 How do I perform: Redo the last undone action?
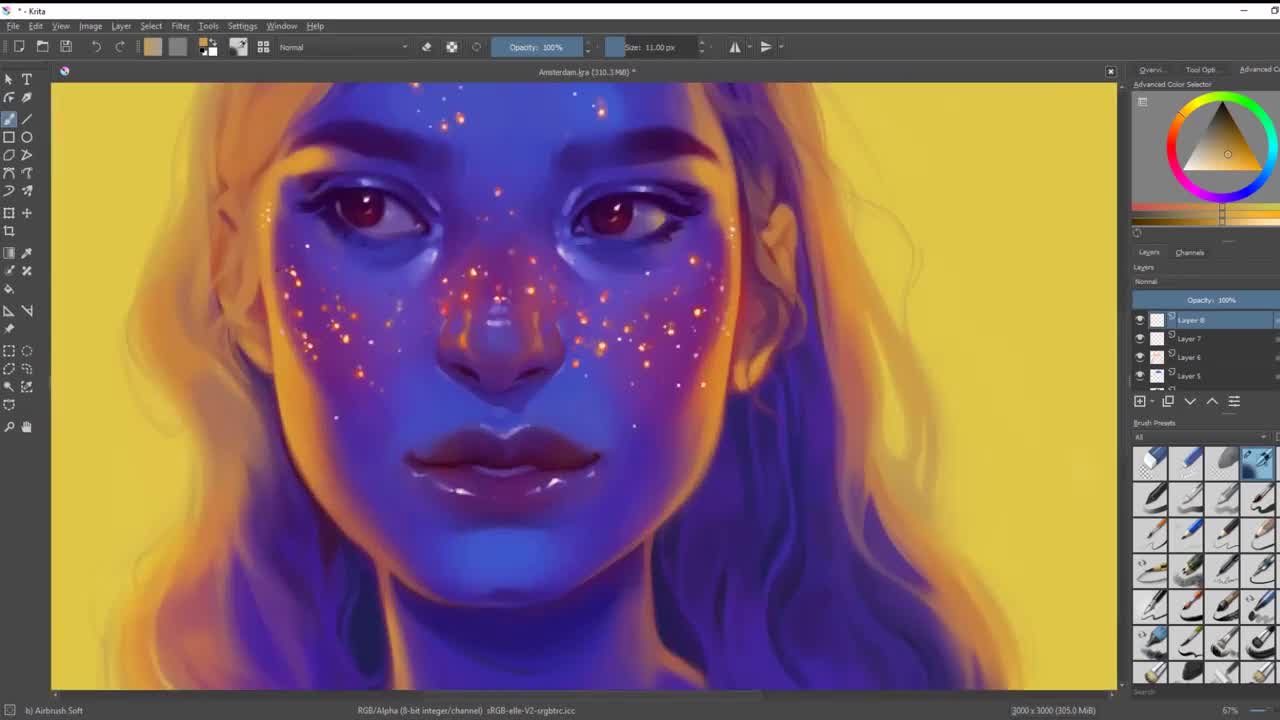point(120,47)
